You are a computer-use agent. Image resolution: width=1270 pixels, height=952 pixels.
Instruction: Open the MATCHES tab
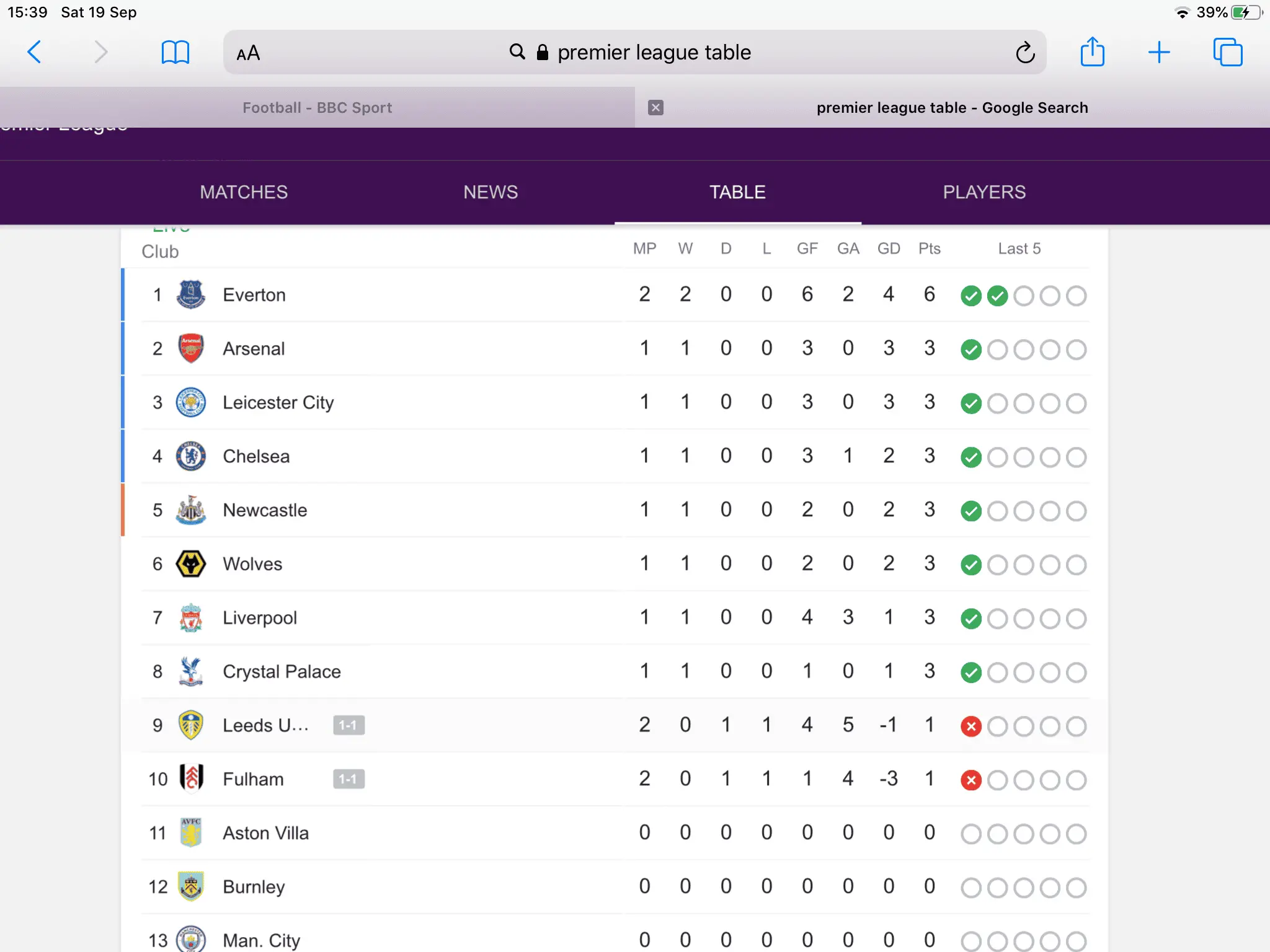(244, 192)
